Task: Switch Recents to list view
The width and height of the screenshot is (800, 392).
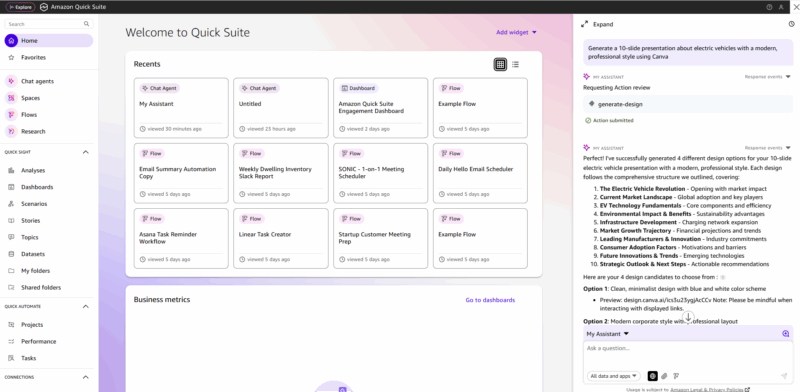Action: coord(515,64)
